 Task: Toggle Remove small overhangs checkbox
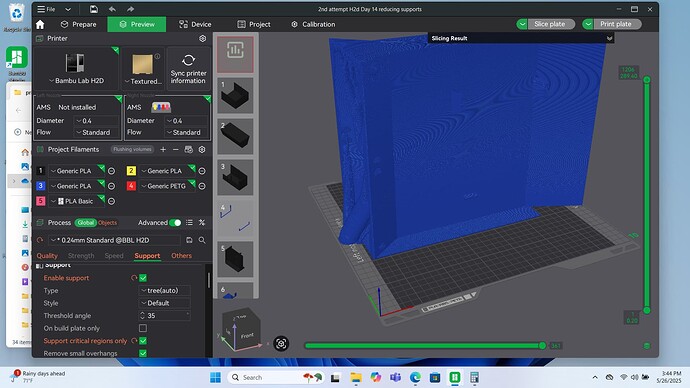pyautogui.click(x=143, y=353)
